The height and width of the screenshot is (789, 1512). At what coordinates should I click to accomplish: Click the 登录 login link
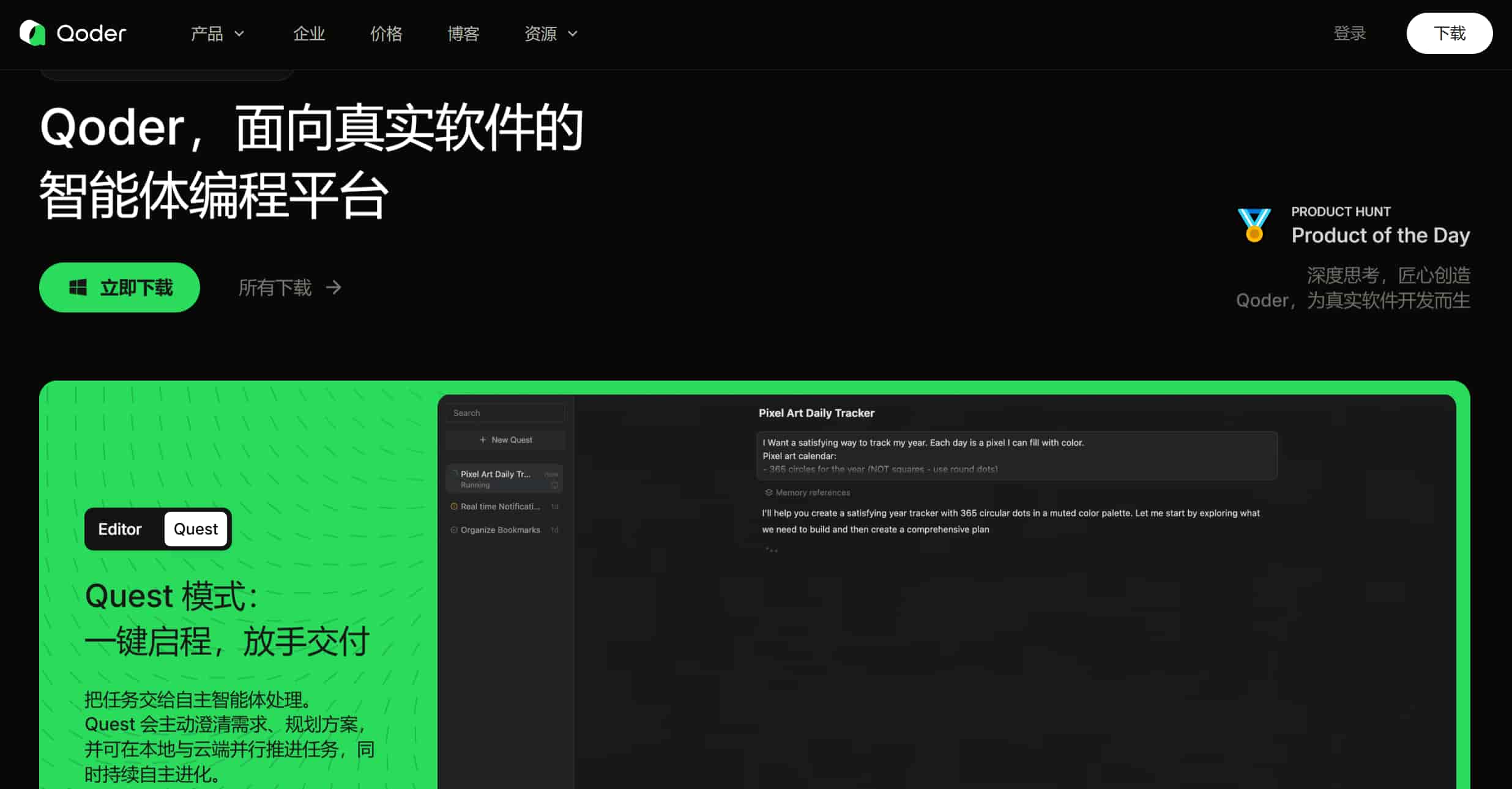coord(1349,33)
